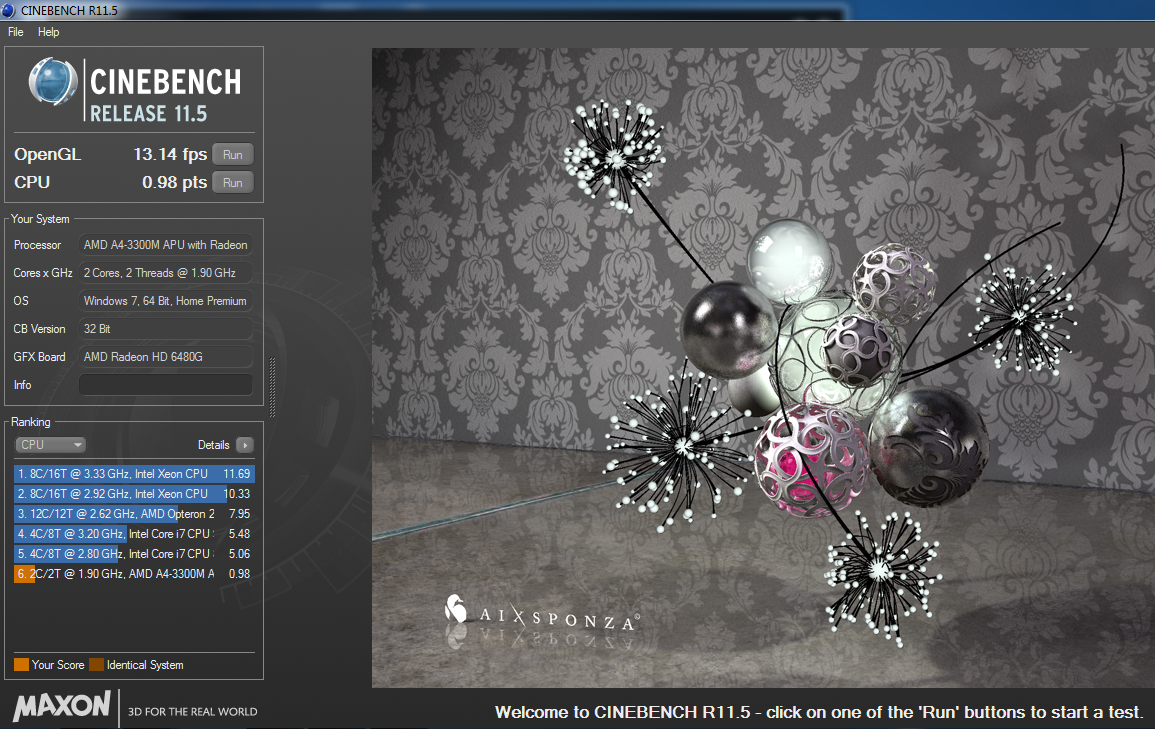Open the Help menu
Image resolution: width=1155 pixels, height=729 pixels.
tap(49, 32)
